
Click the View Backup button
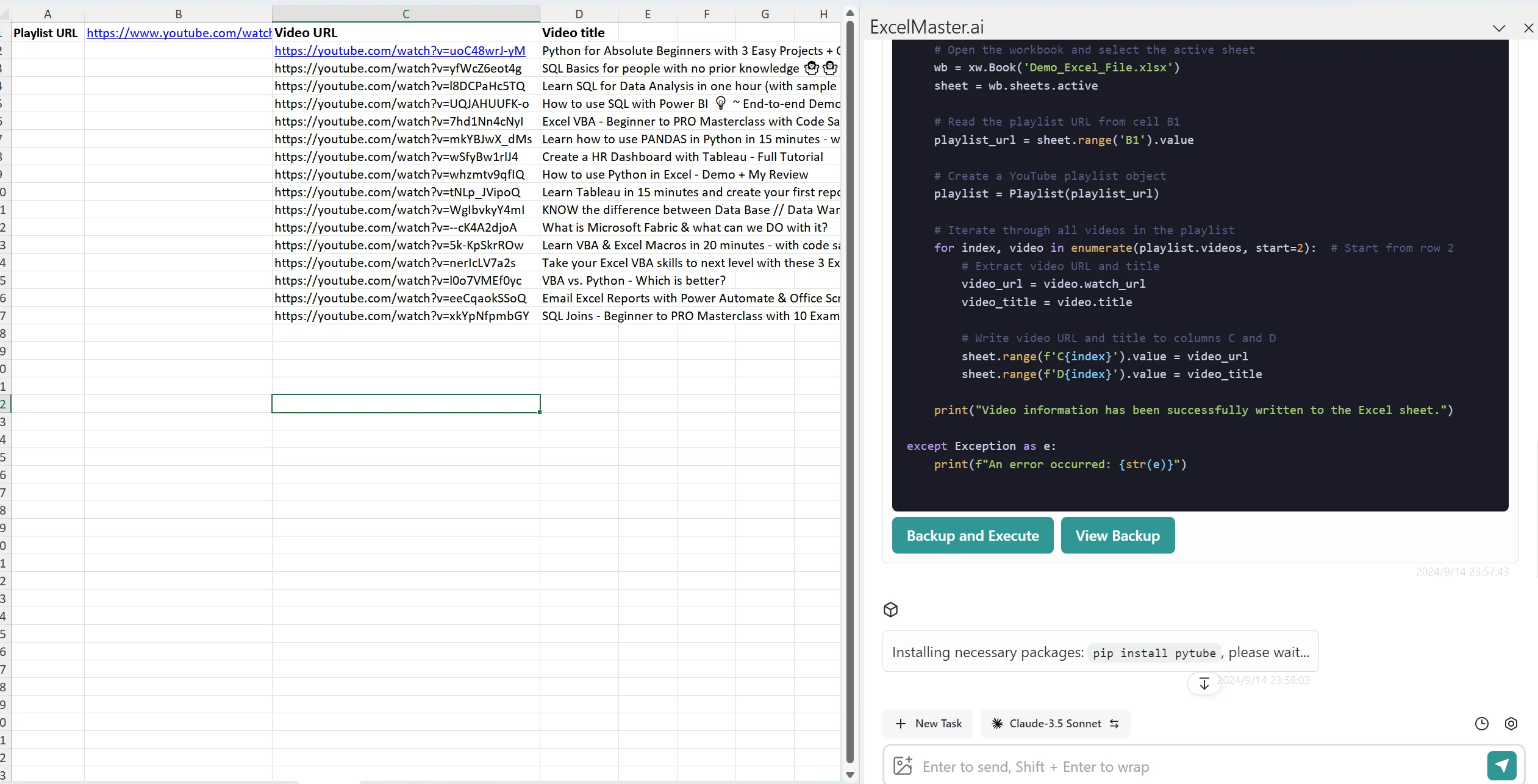point(1117,535)
